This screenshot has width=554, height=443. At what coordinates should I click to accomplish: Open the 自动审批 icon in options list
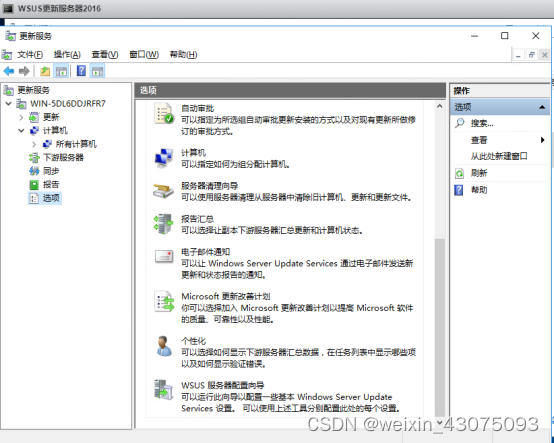click(164, 113)
